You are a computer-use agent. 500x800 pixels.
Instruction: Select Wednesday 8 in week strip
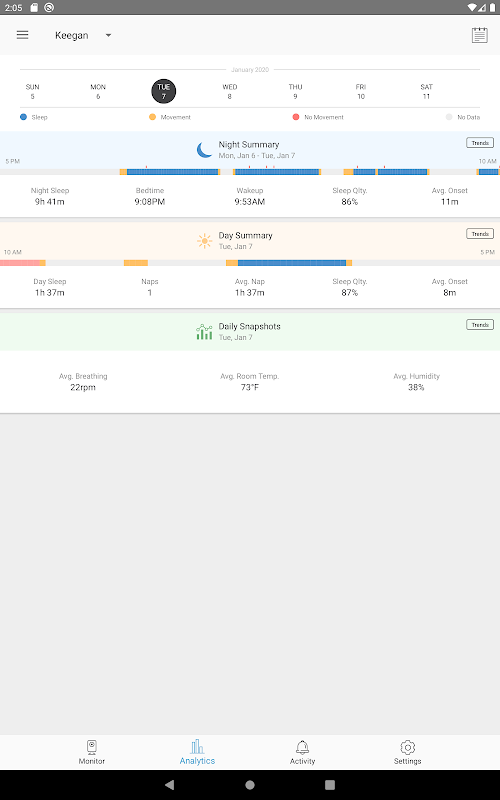tap(230, 91)
